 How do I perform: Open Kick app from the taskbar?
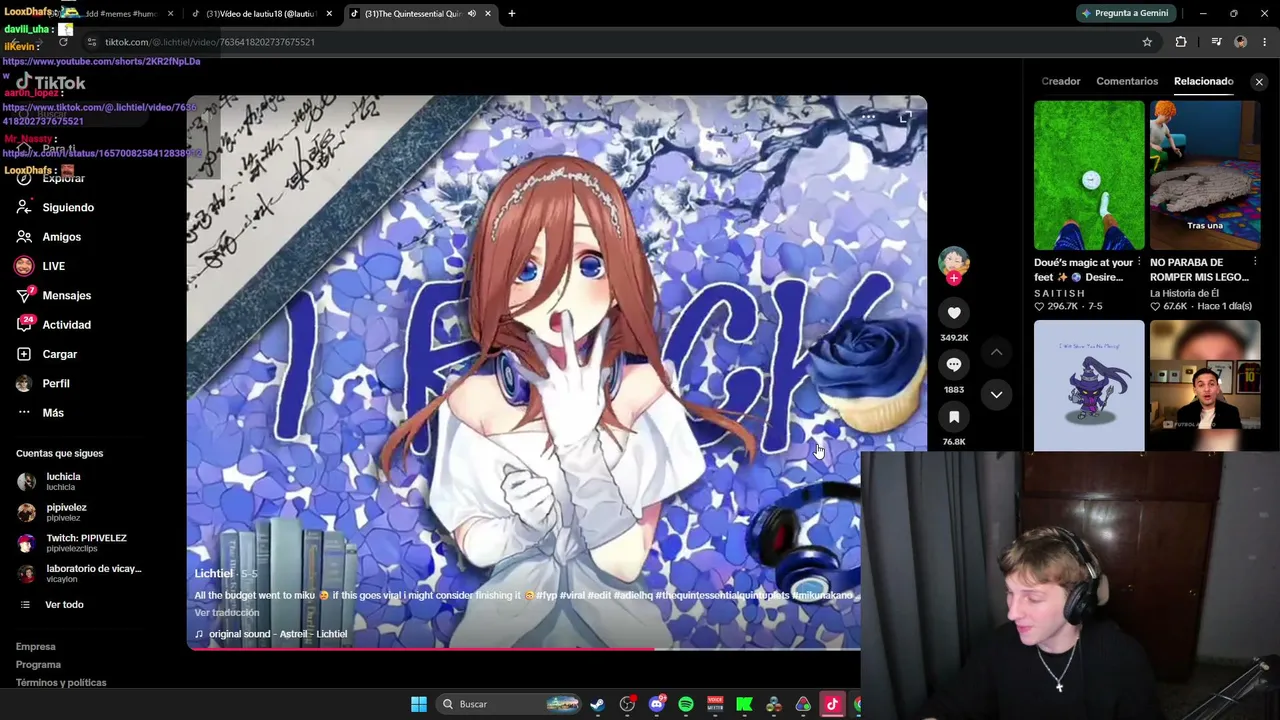point(744,704)
